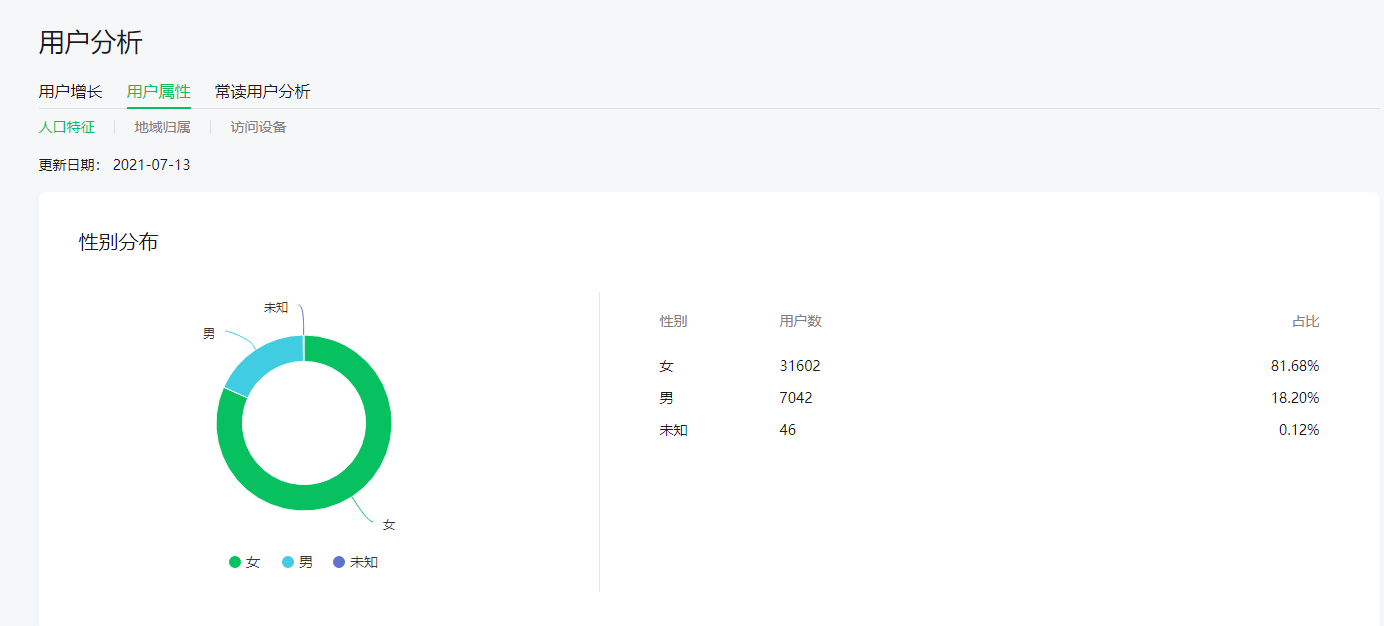Click the 男 row label in table
Screen dimensions: 1384x626
click(x=667, y=398)
